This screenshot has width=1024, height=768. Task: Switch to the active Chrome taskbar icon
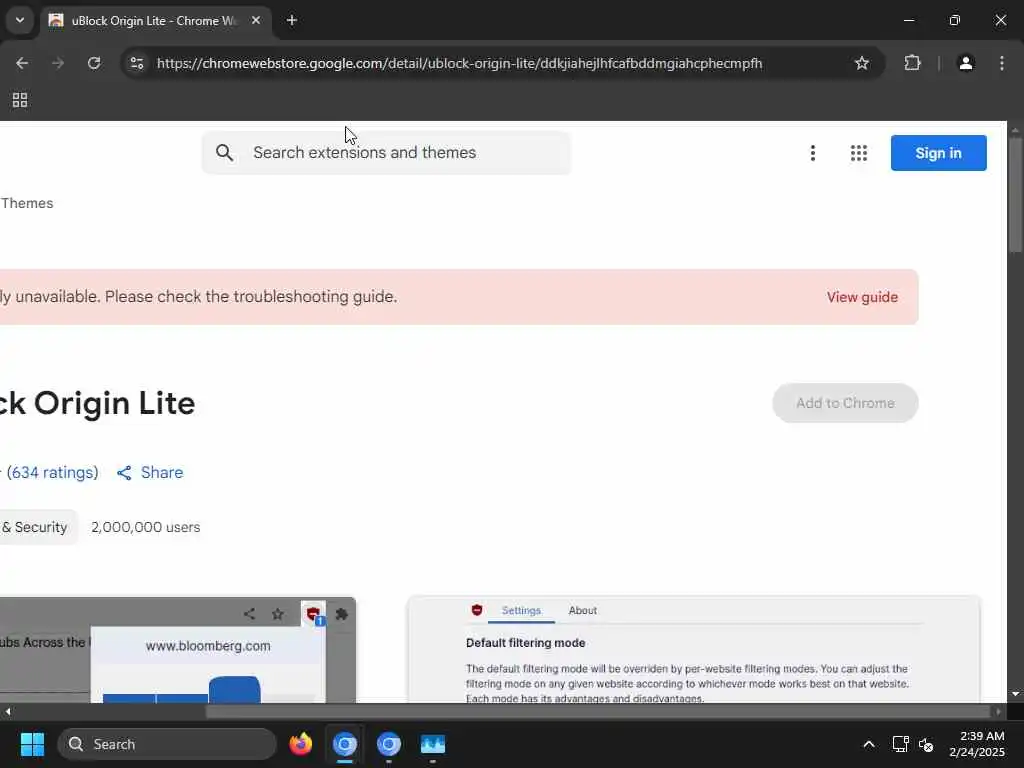[x=345, y=744]
